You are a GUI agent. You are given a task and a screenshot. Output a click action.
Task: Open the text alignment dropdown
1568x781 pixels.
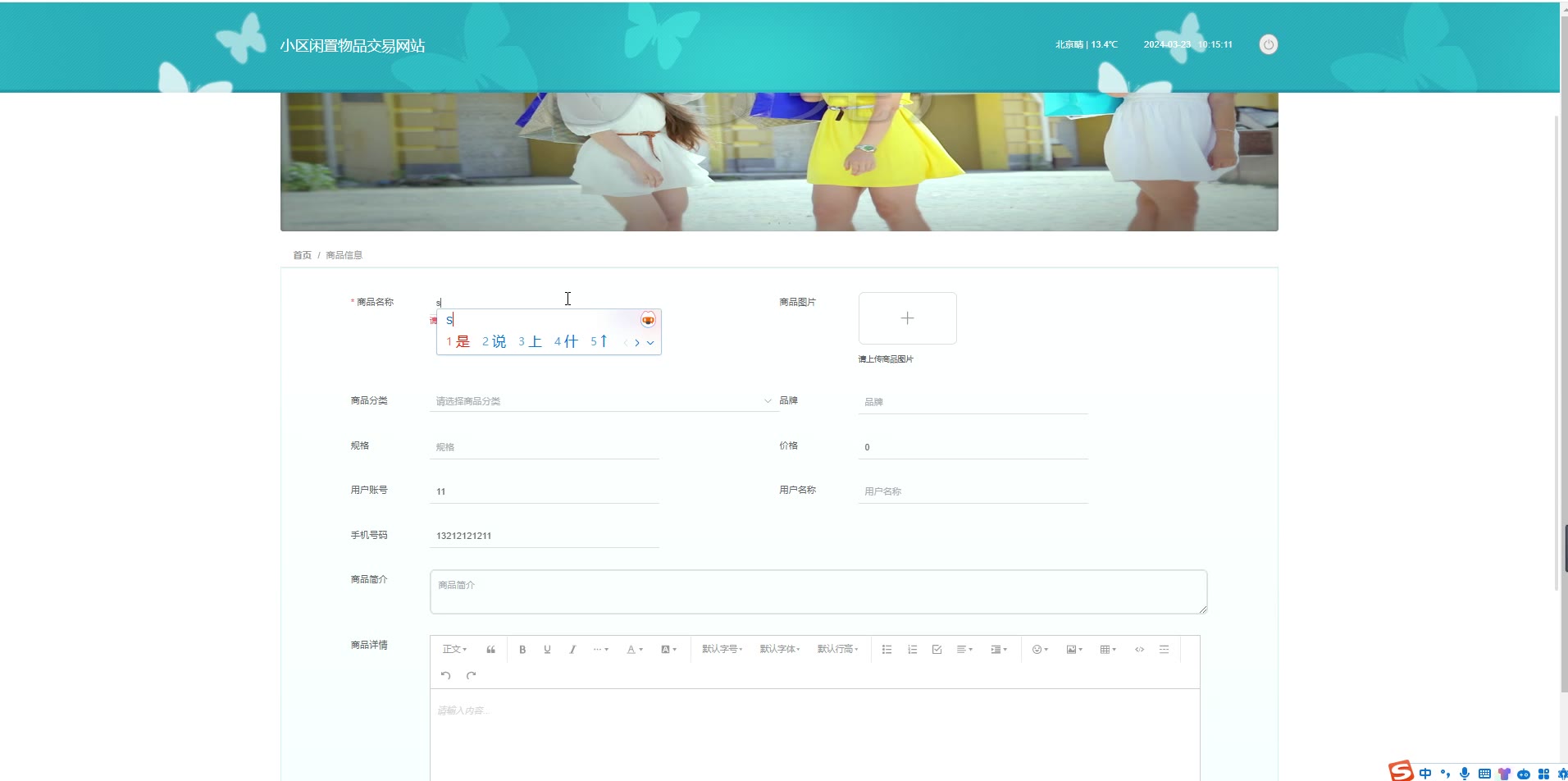(964, 650)
